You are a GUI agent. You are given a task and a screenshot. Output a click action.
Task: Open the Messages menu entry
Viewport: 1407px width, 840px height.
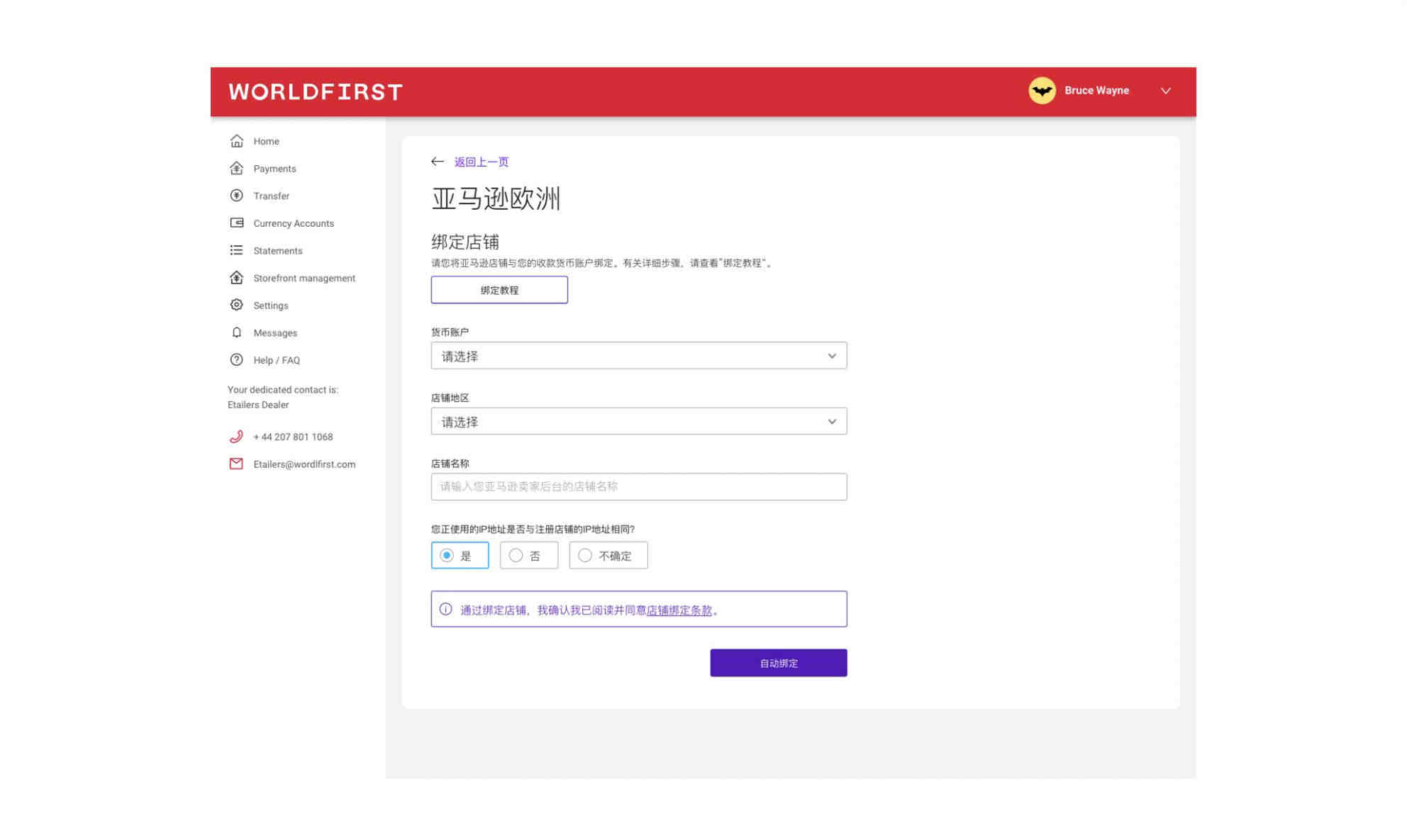click(x=275, y=332)
